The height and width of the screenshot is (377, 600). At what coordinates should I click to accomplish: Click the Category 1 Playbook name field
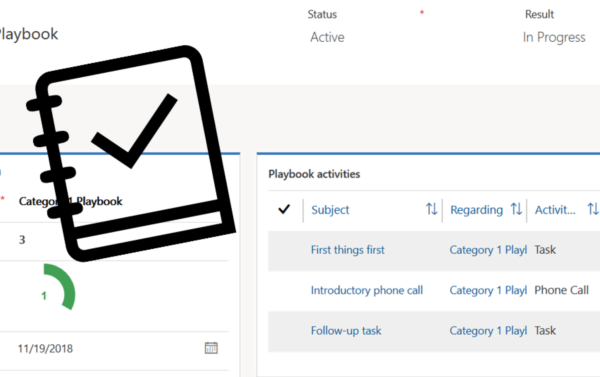click(x=115, y=201)
